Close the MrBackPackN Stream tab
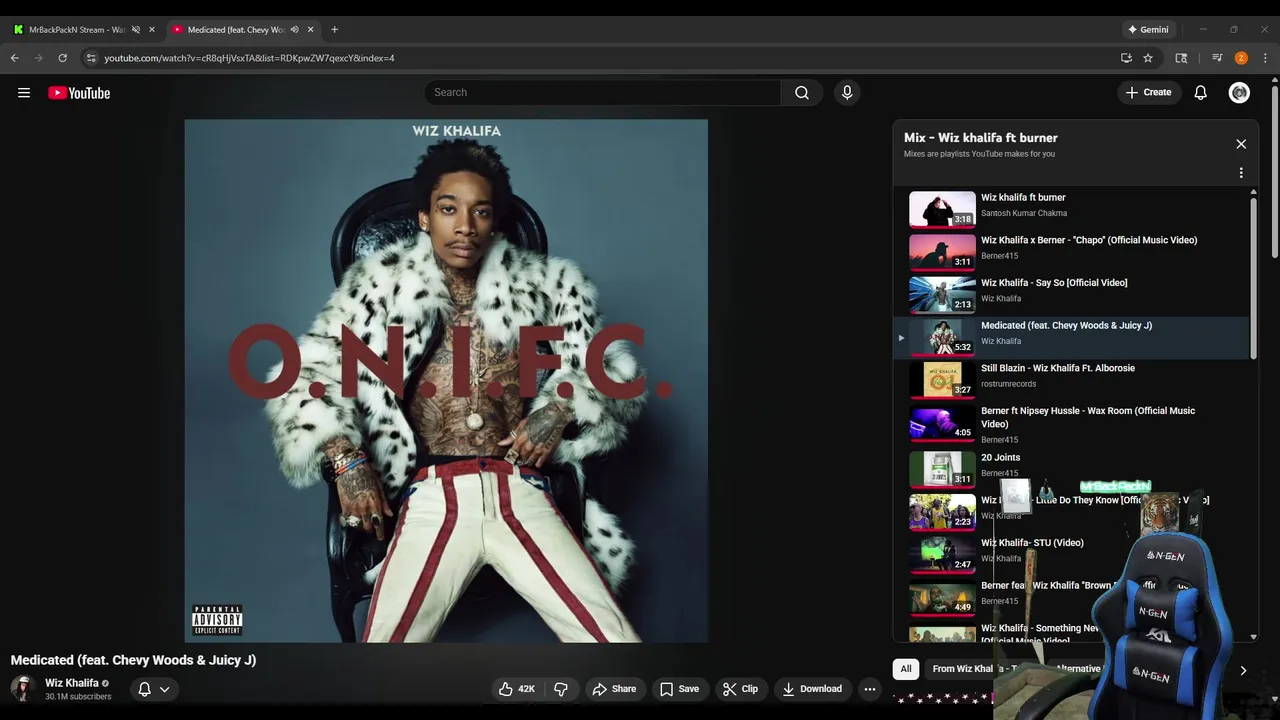Screen dimensions: 1280x720 (x=152, y=30)
